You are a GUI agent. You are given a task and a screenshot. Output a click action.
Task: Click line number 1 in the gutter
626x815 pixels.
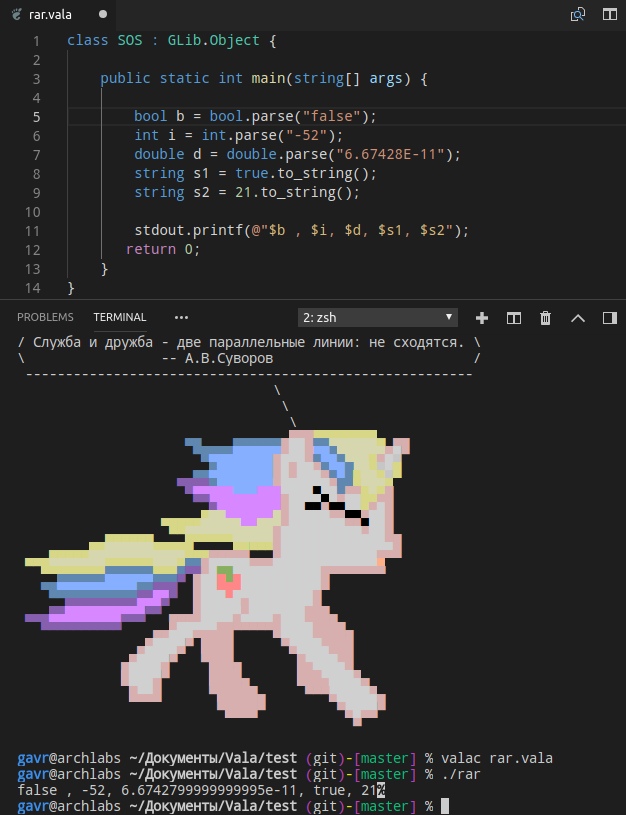[36, 41]
